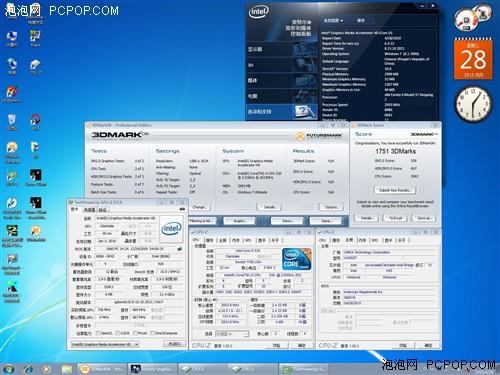Click the To Excel button in 3DMark Score
The image size is (500, 375).
(395, 218)
